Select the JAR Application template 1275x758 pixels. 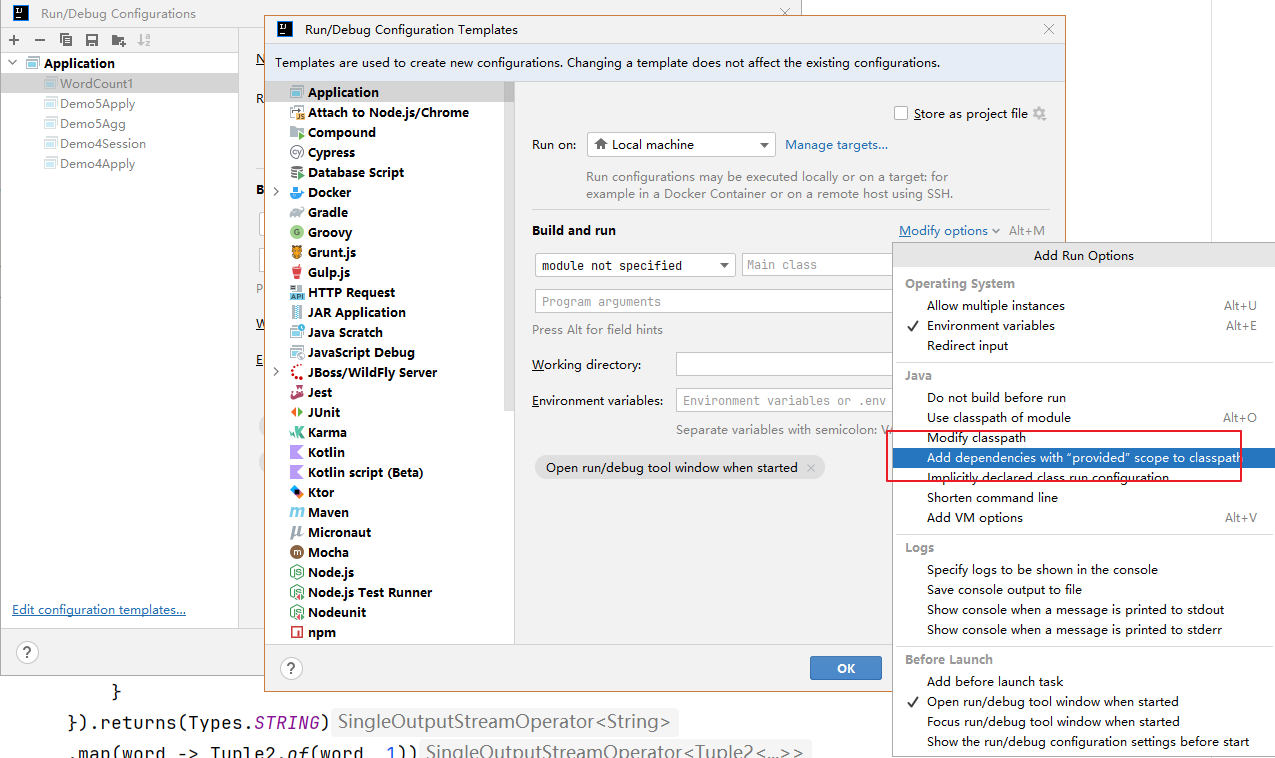pos(356,312)
